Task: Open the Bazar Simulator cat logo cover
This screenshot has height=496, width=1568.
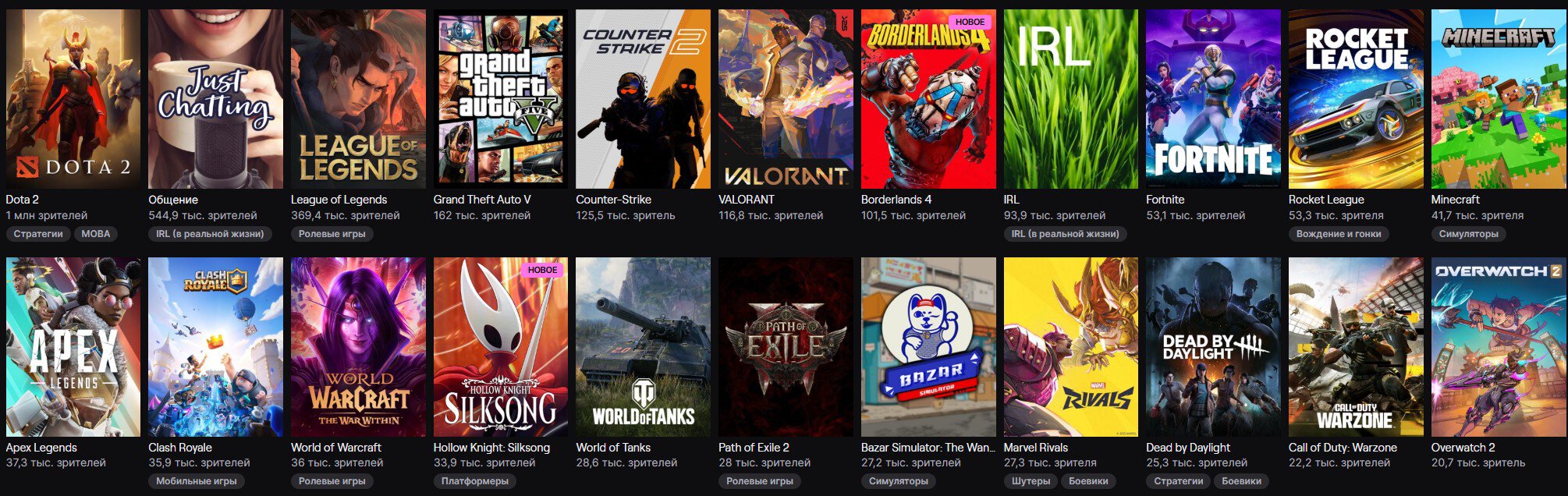Action: pos(928,347)
